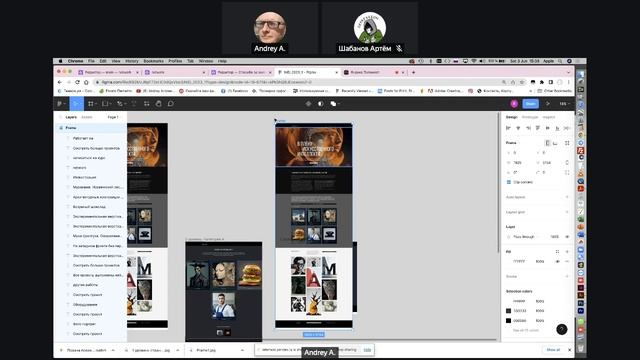Open the Chrome History menu
Viewport: 640px width, 360px height.
click(131, 61)
